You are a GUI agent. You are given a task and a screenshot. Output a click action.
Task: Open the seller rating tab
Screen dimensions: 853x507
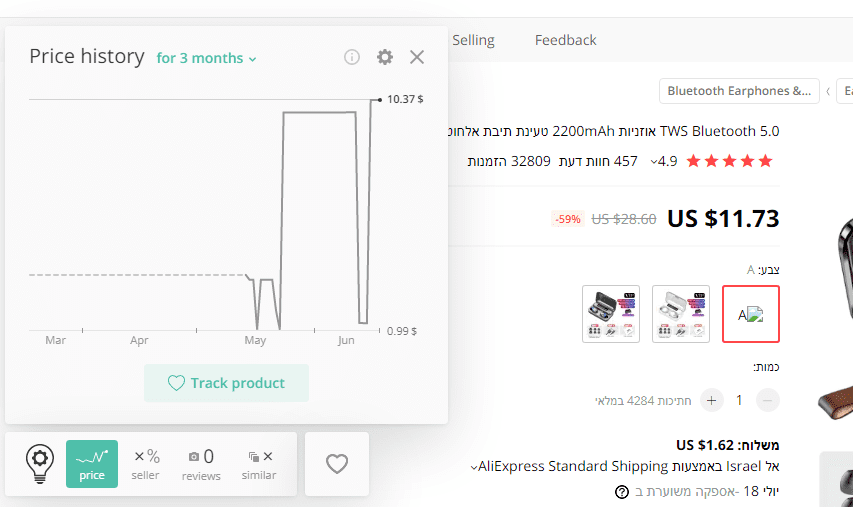coord(146,464)
